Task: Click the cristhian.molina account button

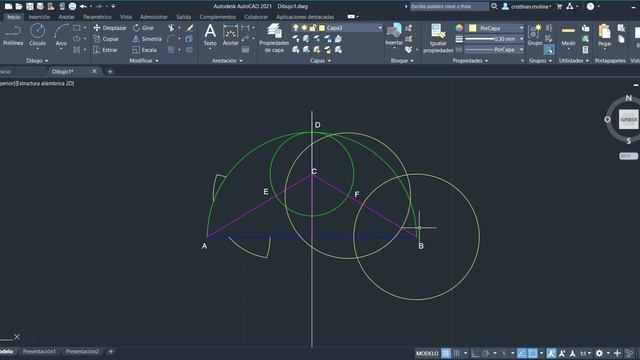Action: (527, 6)
